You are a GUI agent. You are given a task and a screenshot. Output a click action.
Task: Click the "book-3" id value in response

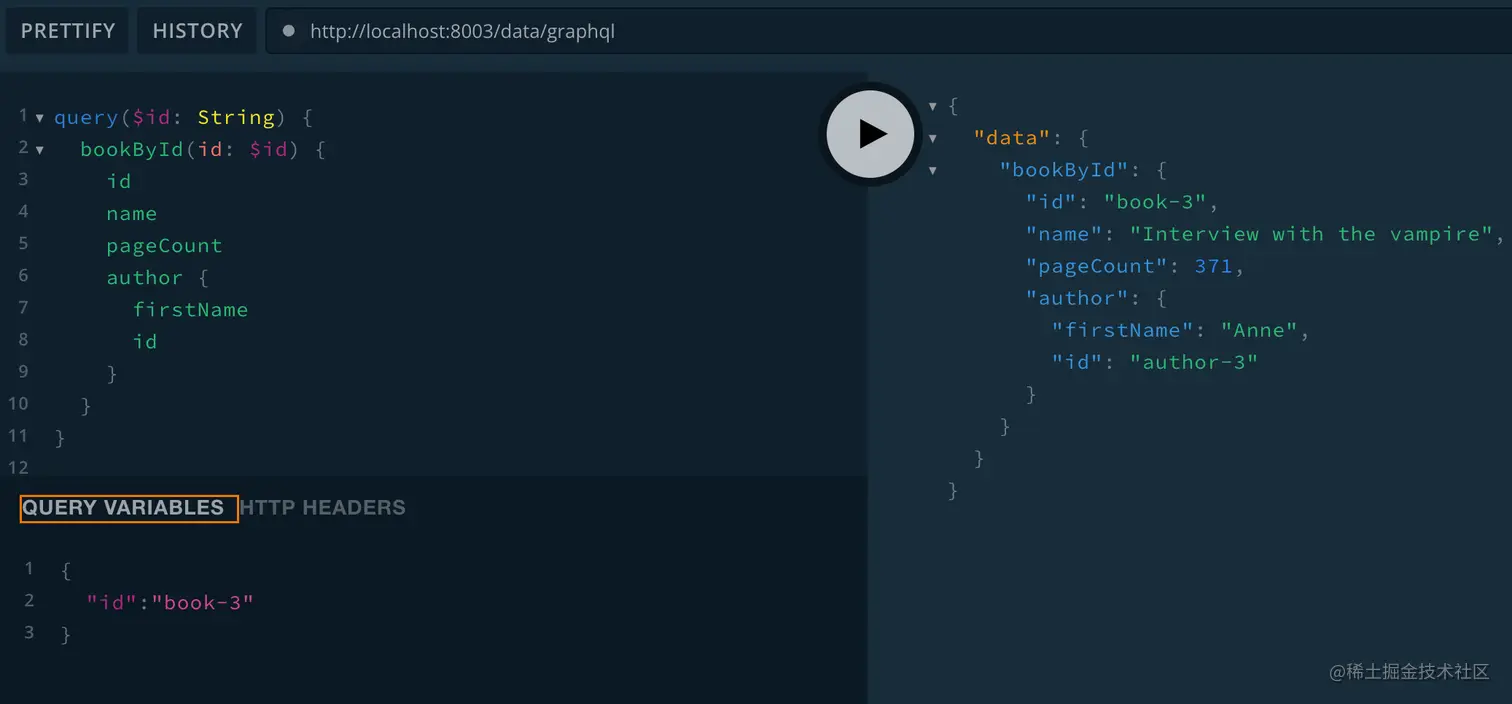coord(1155,202)
